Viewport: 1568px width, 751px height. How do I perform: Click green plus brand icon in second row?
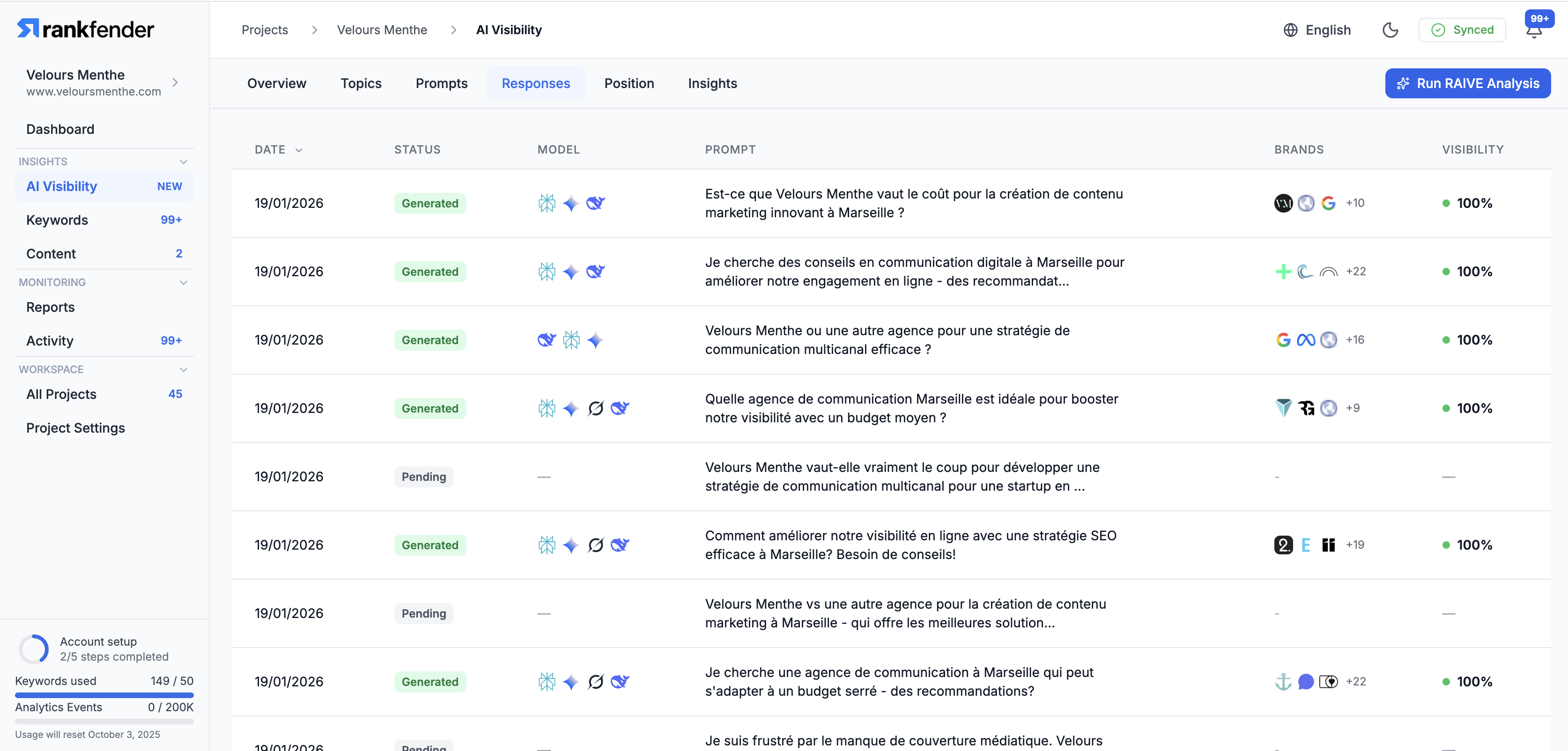(x=1283, y=272)
